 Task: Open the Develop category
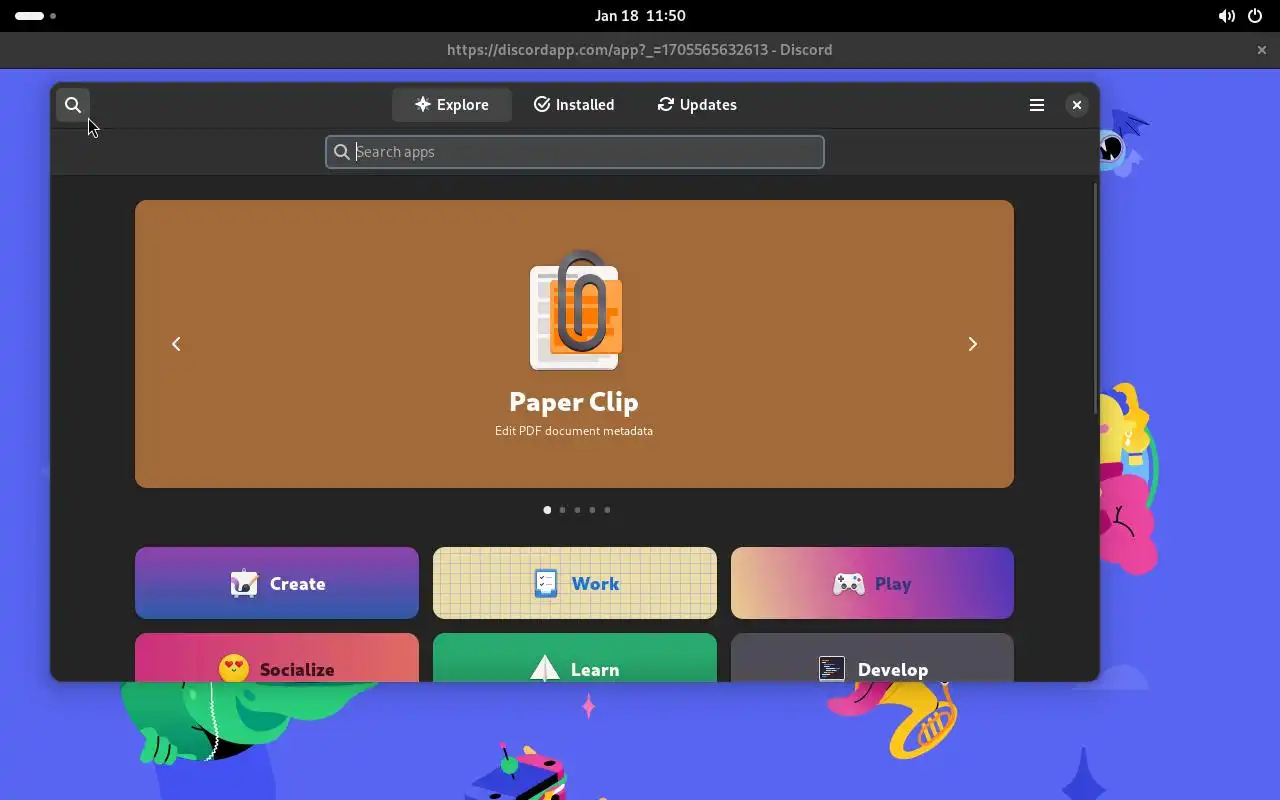[872, 657]
